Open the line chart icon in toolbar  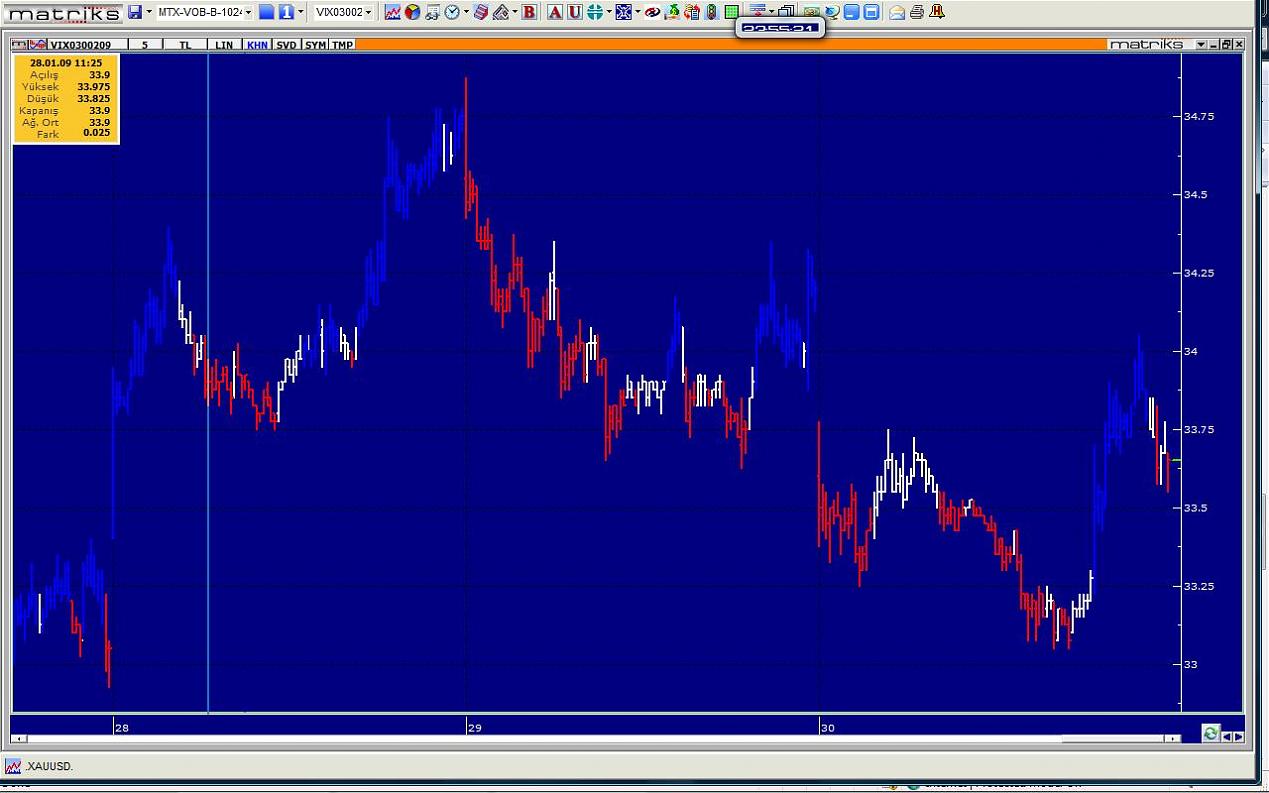coord(392,12)
